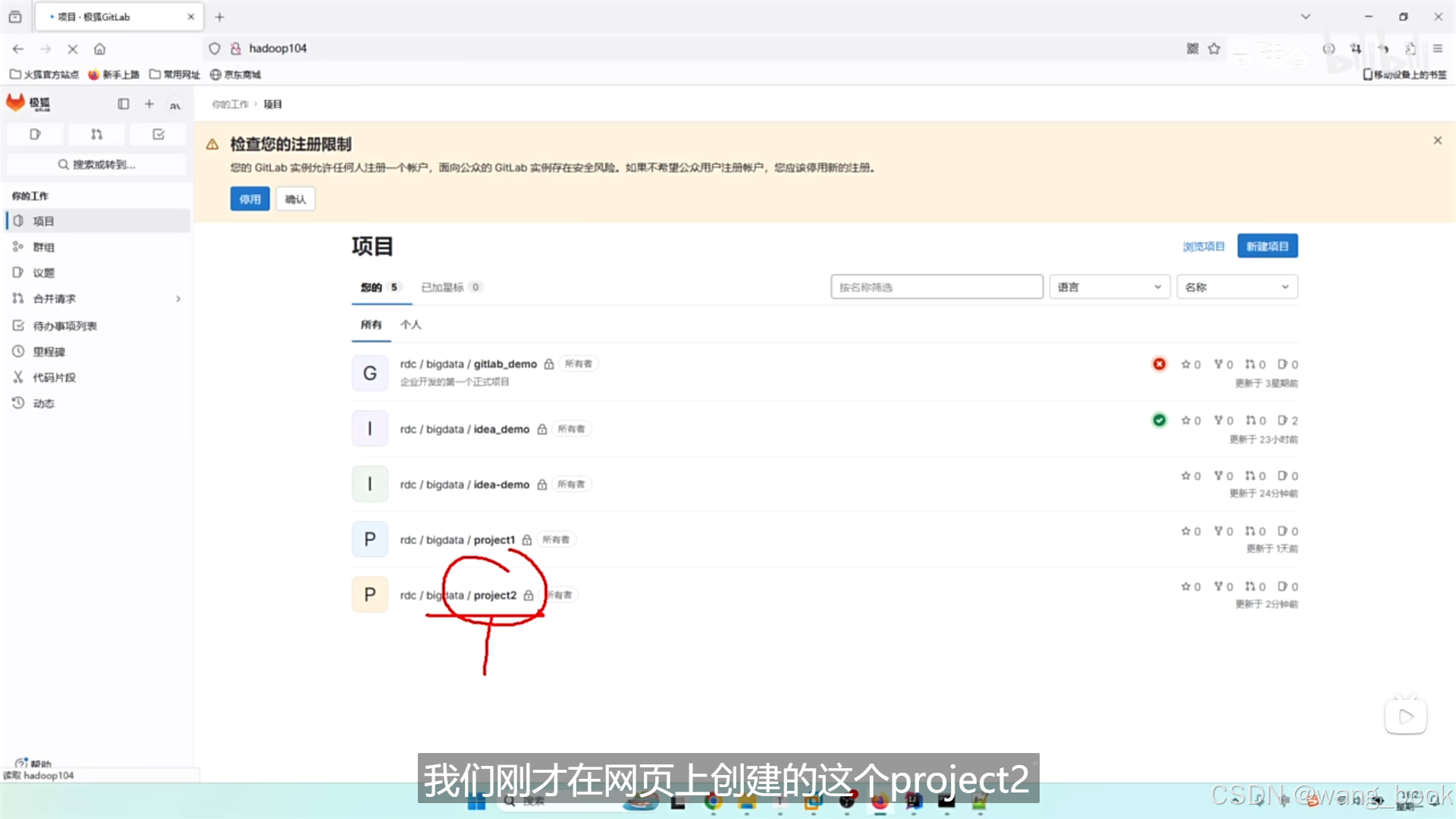Click the GitLab fox logo
The width and height of the screenshot is (1456, 819).
click(x=16, y=102)
